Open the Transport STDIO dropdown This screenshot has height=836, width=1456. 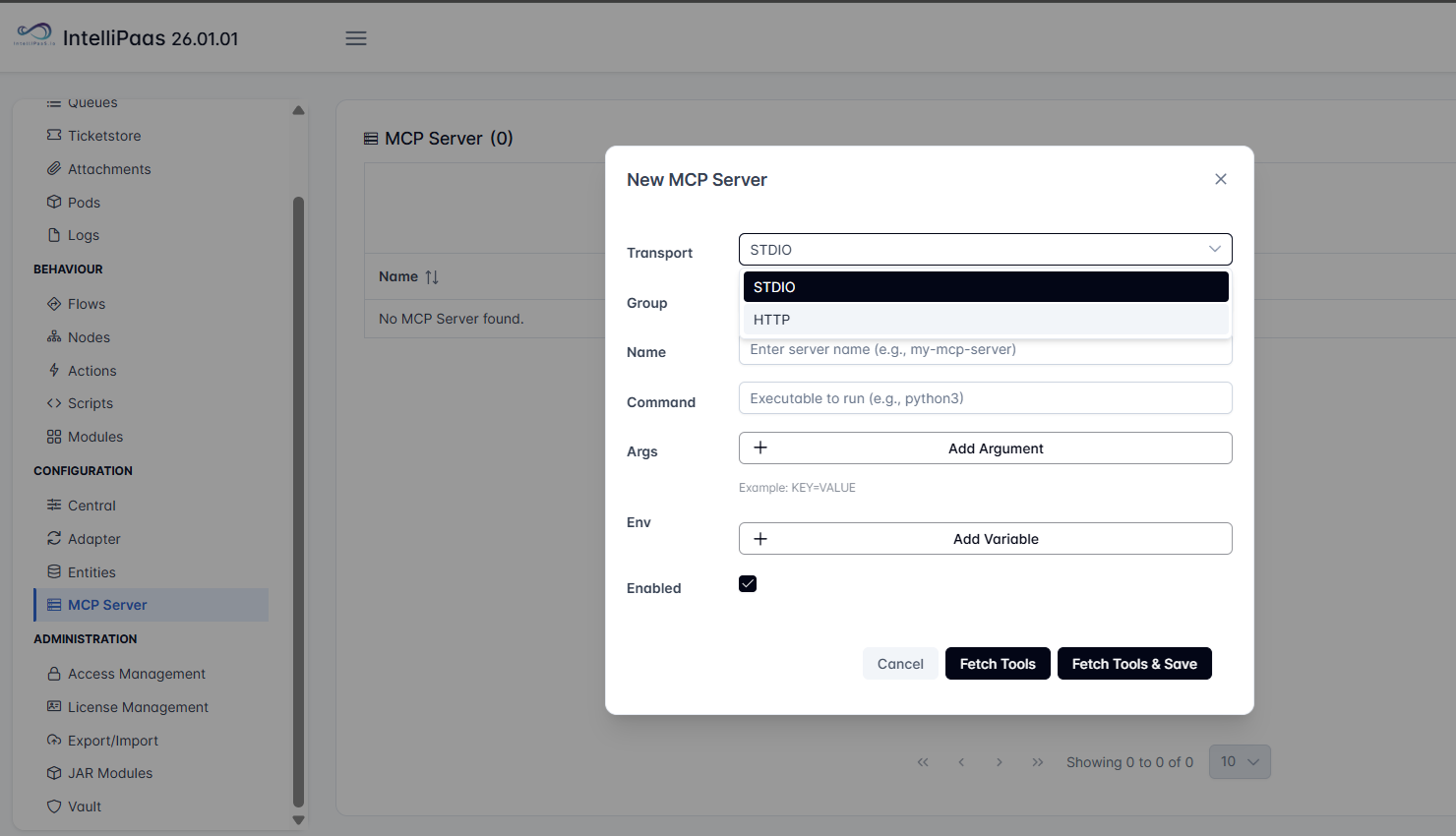[985, 250]
